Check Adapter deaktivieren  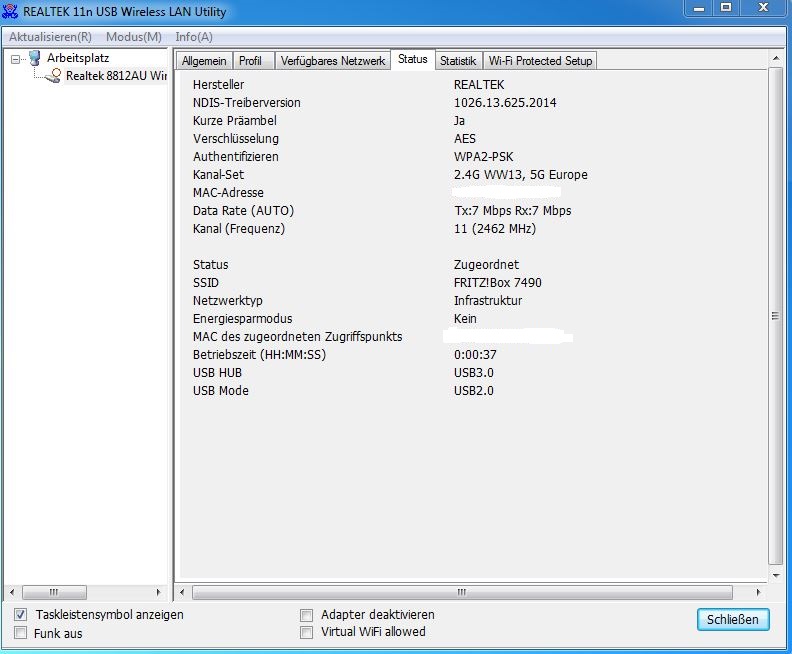(306, 615)
